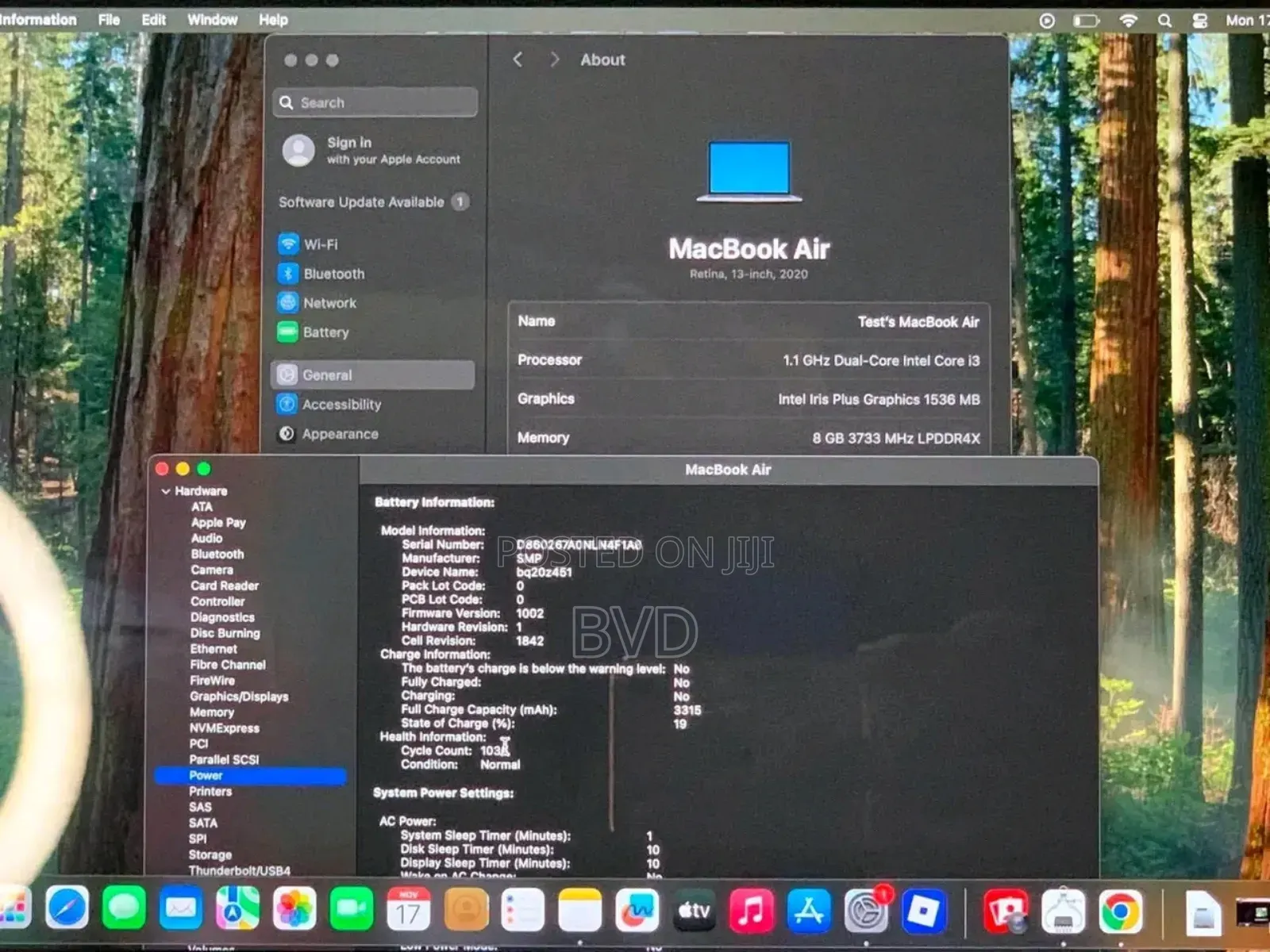This screenshot has height=952, width=1270.
Task: Open Photo Booth from the Dock
Action: pyautogui.click(x=1006, y=911)
